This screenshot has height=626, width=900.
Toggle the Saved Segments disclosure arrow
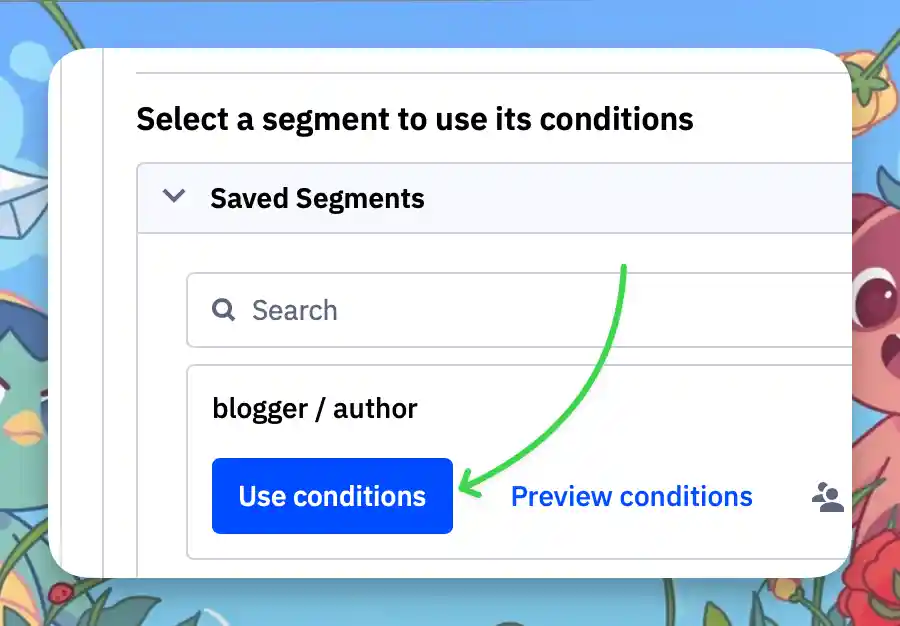click(x=175, y=197)
